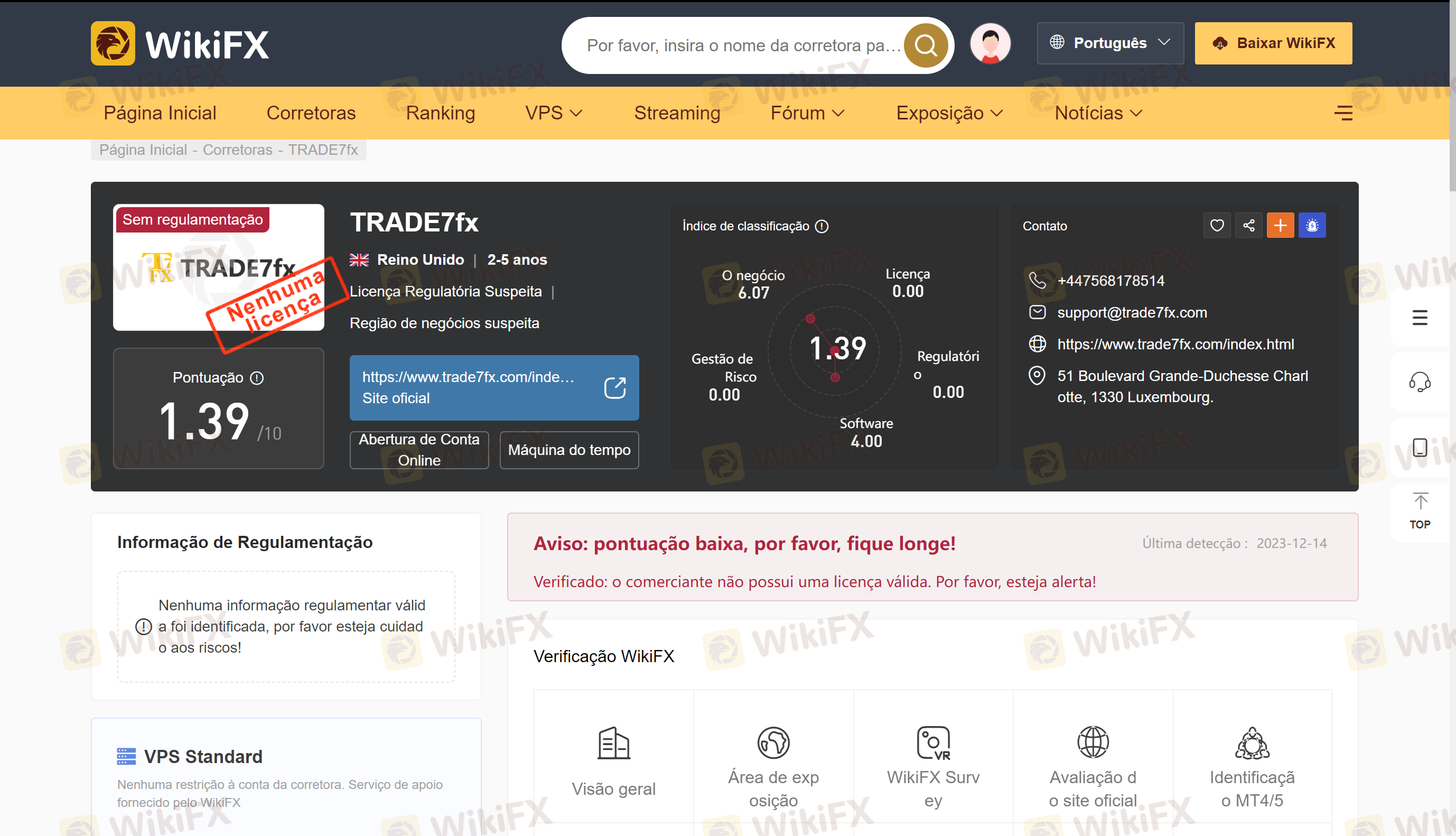Click the heart favorite icon in Contato
This screenshot has width=1456, height=836.
[x=1217, y=226]
